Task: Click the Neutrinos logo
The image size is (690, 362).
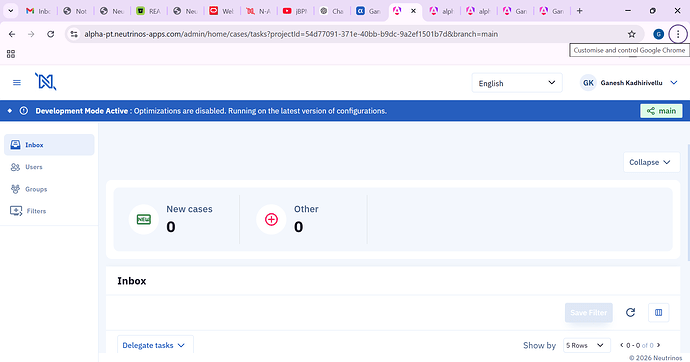Action: point(45,82)
